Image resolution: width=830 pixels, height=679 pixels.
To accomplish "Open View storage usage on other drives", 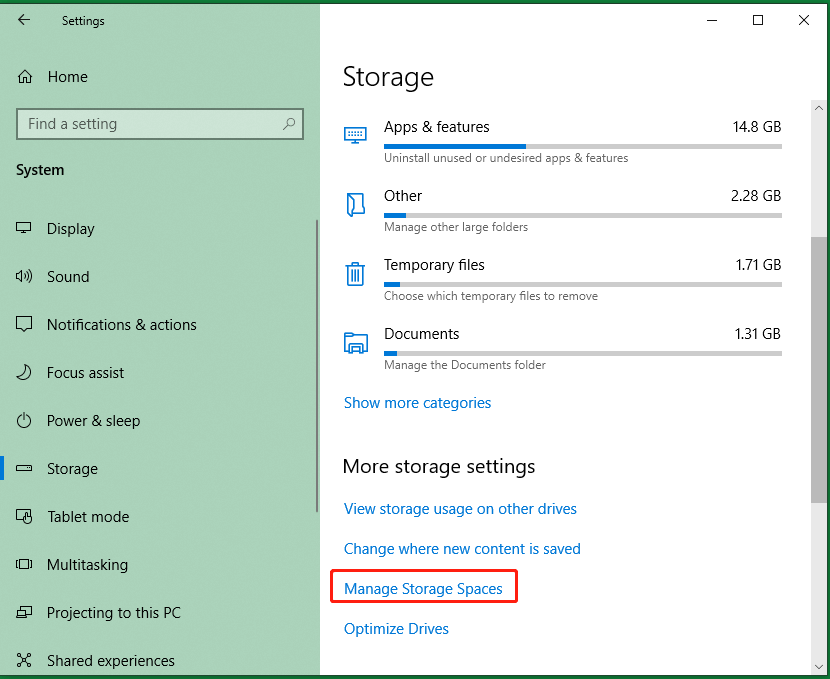I will 460,509.
